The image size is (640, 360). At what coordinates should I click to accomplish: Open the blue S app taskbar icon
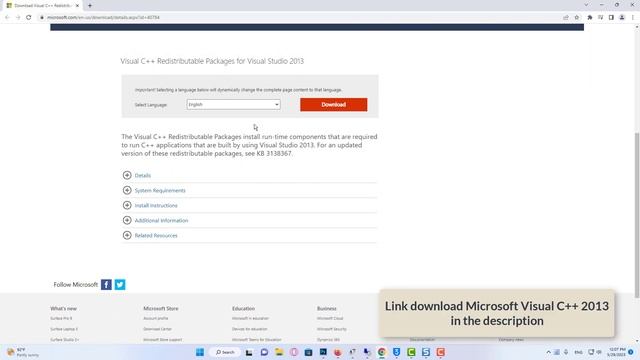[x=426, y=352]
